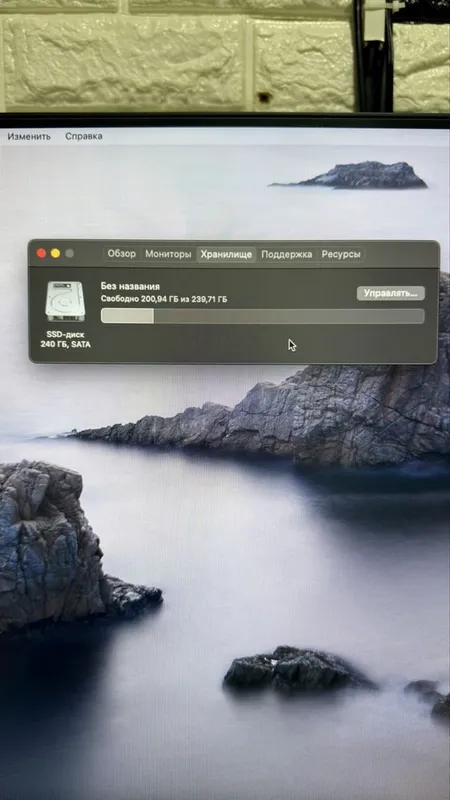Click the SSD disk drive icon
450x800 pixels.
pyautogui.click(x=65, y=301)
